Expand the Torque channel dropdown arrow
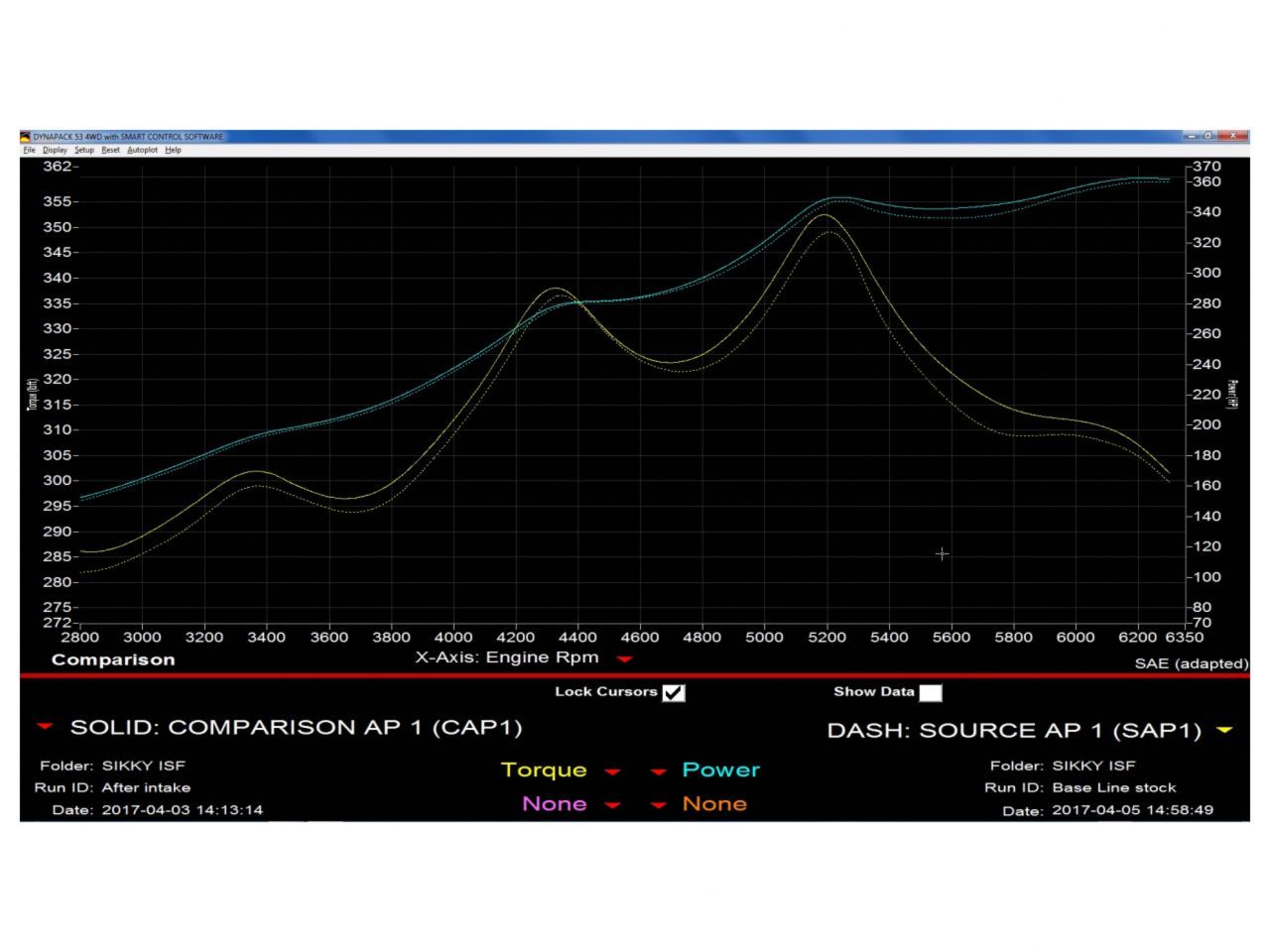Screen dimensions: 1270x952 click(x=612, y=772)
